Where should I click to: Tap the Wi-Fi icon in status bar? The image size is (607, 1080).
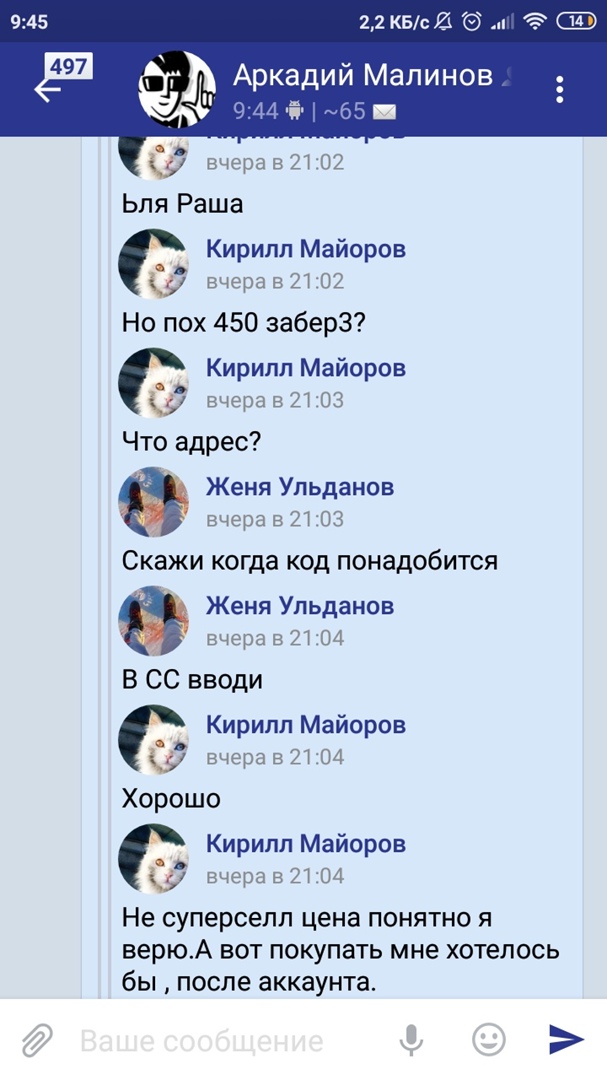[x=534, y=22]
